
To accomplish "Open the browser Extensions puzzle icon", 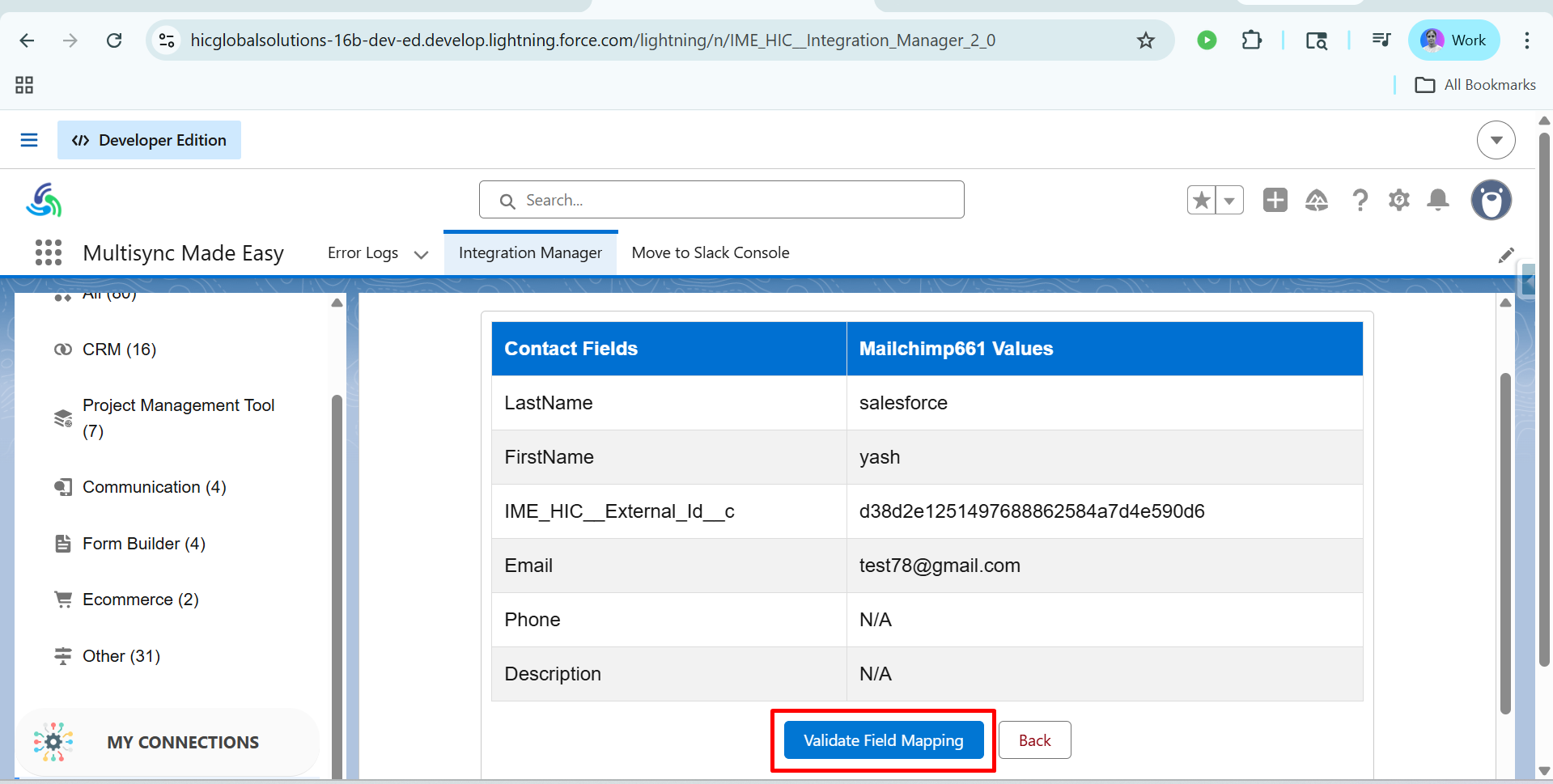I will [x=1251, y=40].
